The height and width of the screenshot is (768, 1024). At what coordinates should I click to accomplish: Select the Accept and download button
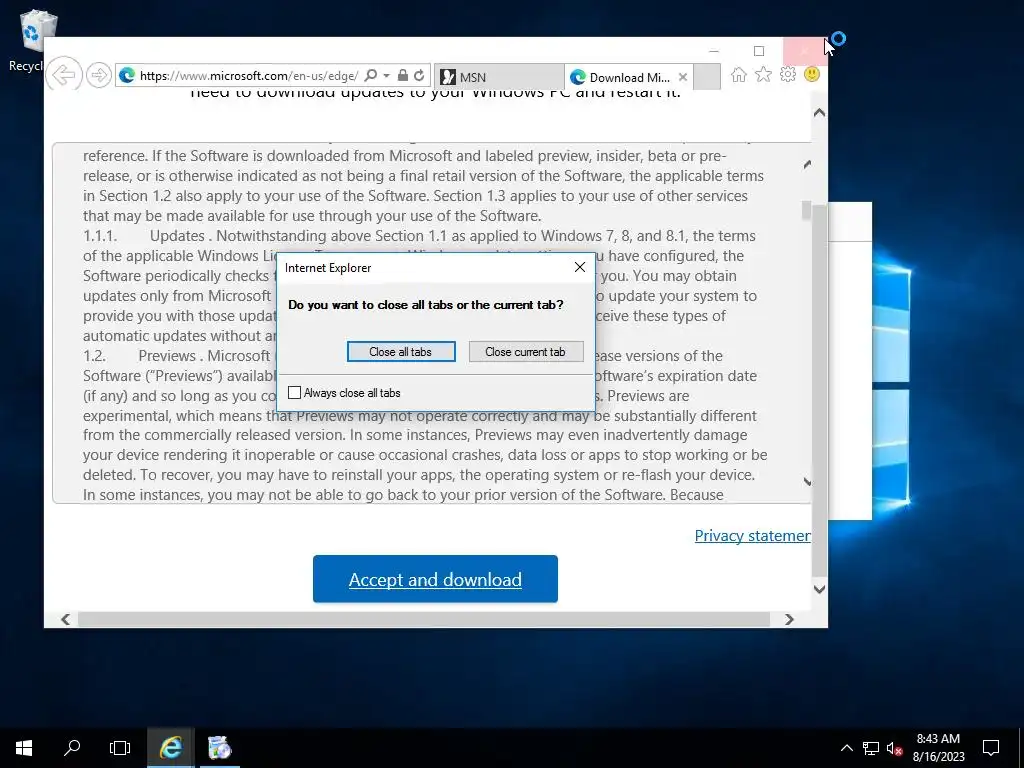click(x=435, y=579)
